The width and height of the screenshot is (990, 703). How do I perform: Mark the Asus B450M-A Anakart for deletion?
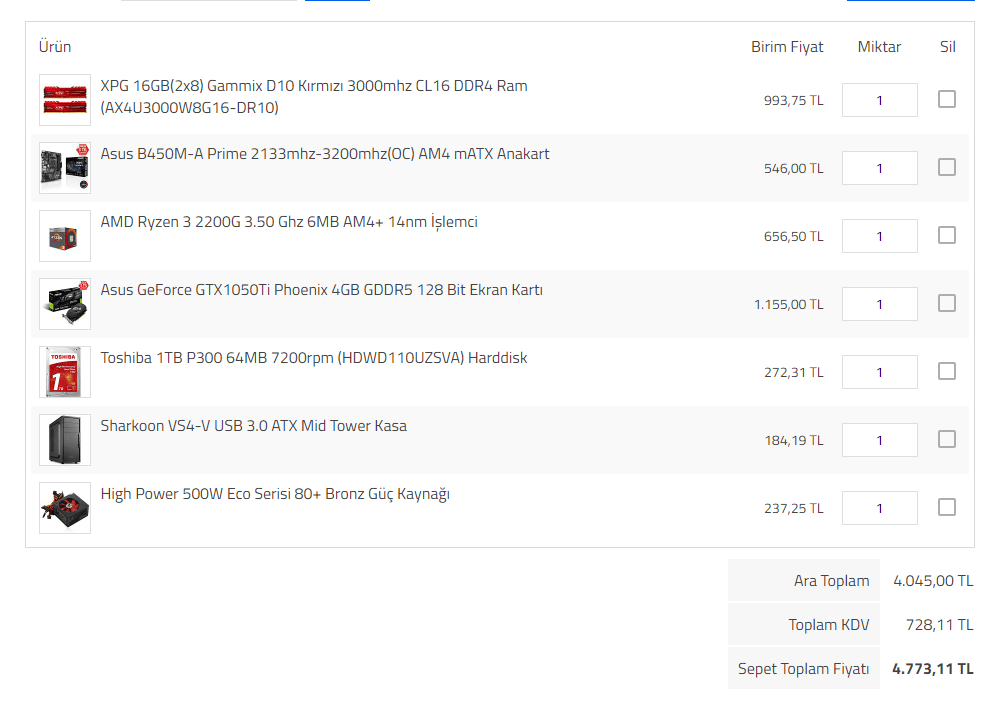click(946, 167)
